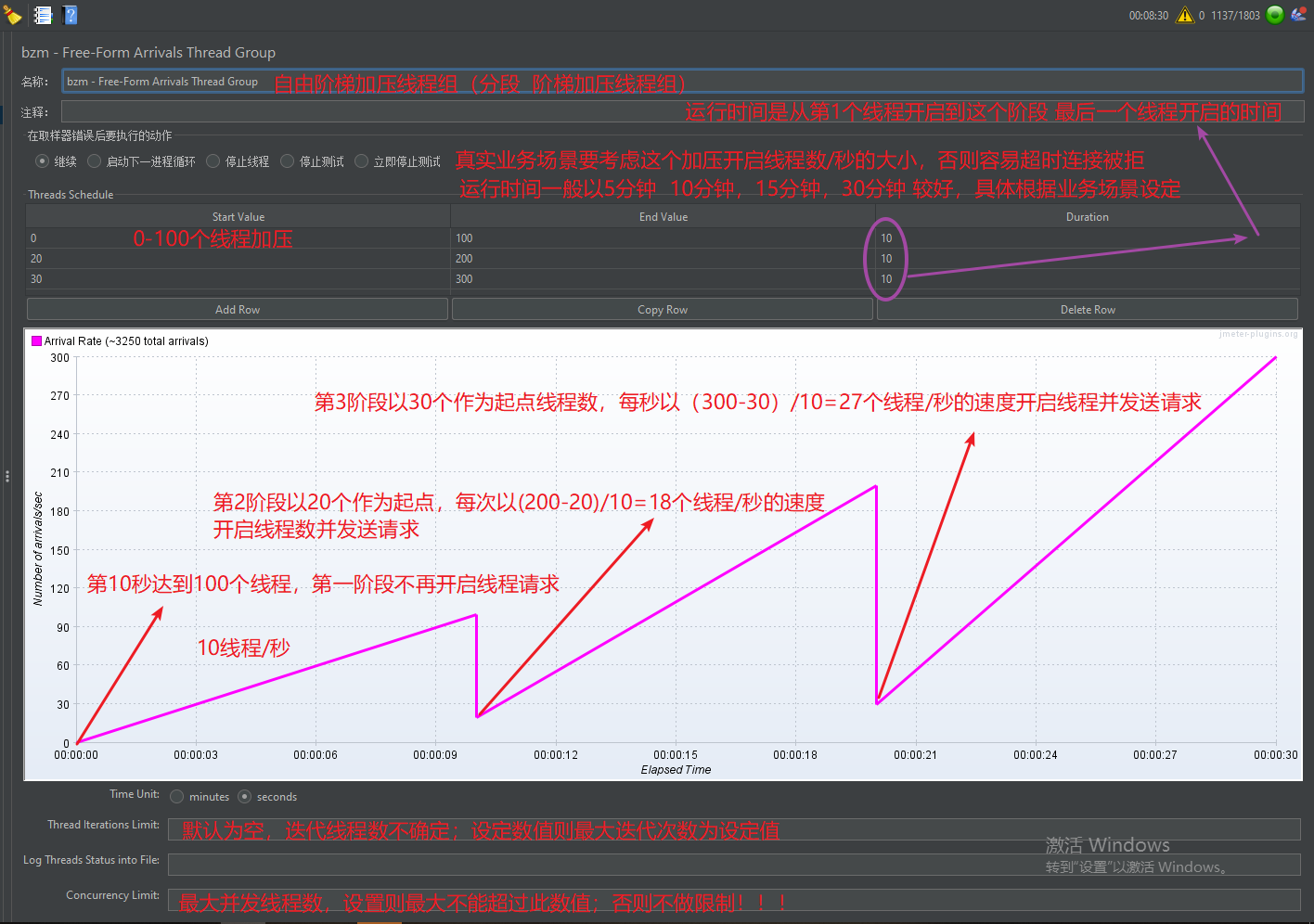Click the Start Value column header
This screenshot has width=1314, height=924.
[238, 216]
